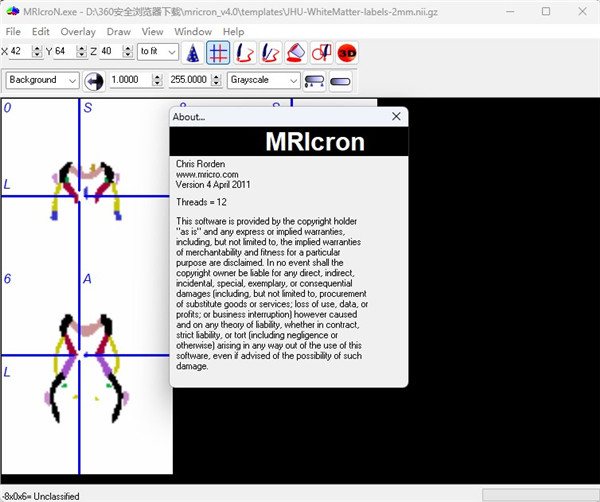The height and width of the screenshot is (502, 600).
Task: Toggle the rounded bar button in toolbar
Action: click(341, 80)
